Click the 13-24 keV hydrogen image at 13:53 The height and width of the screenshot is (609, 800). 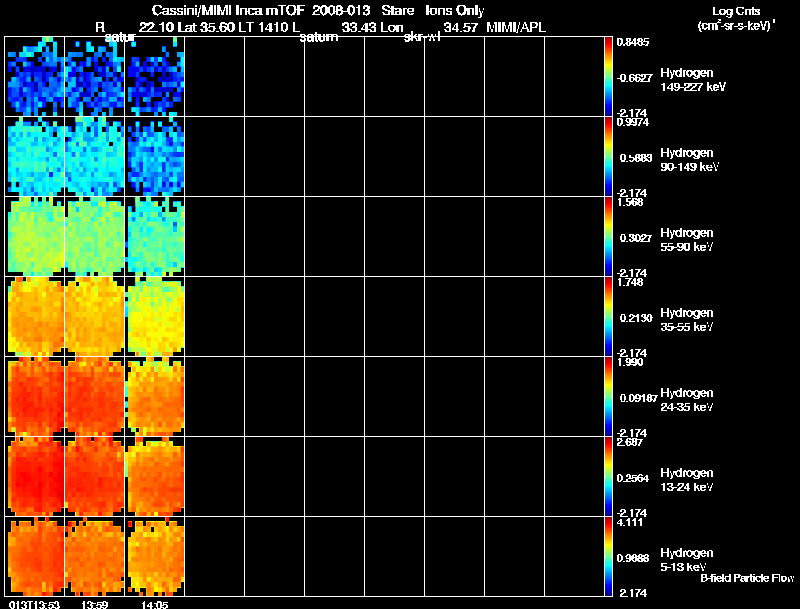pos(35,477)
